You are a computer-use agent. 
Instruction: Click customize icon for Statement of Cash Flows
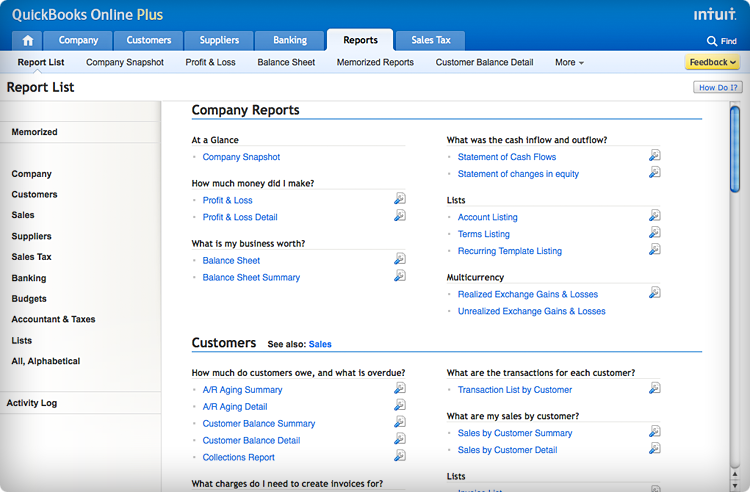pyautogui.click(x=655, y=155)
